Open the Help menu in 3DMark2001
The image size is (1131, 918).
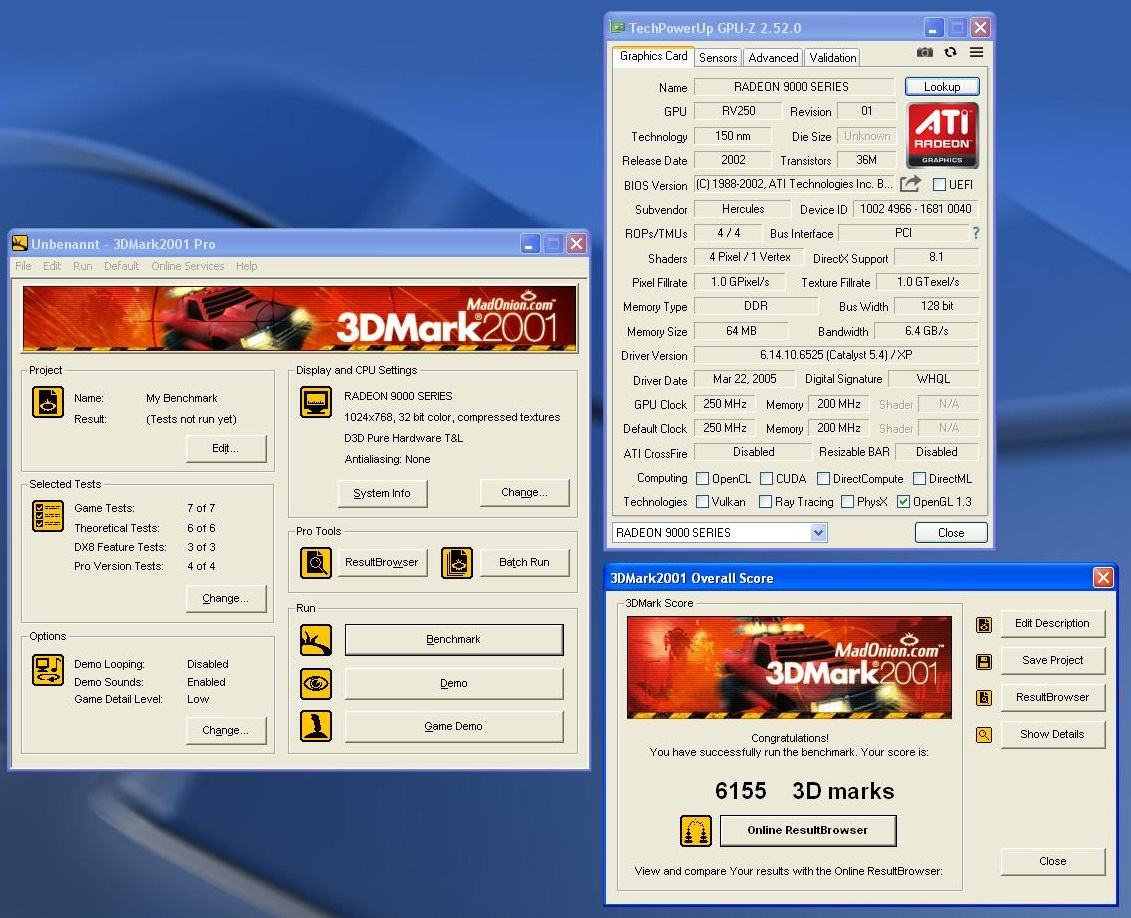(x=247, y=266)
